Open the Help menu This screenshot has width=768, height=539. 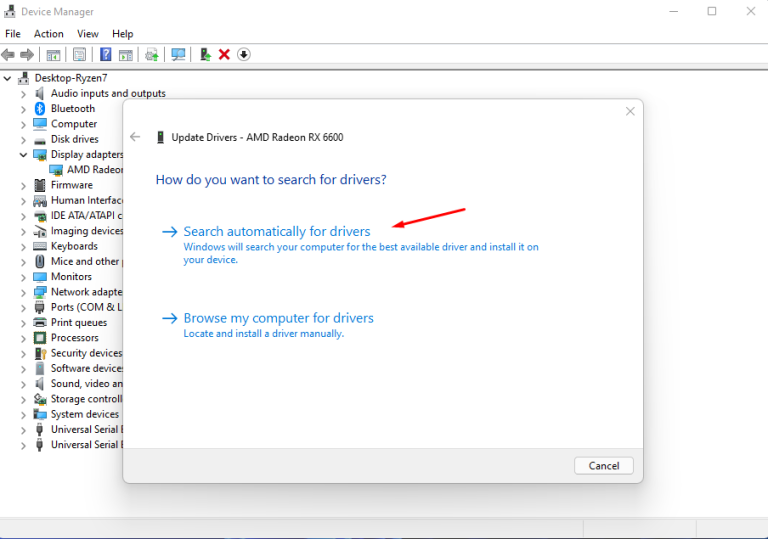[x=122, y=34]
